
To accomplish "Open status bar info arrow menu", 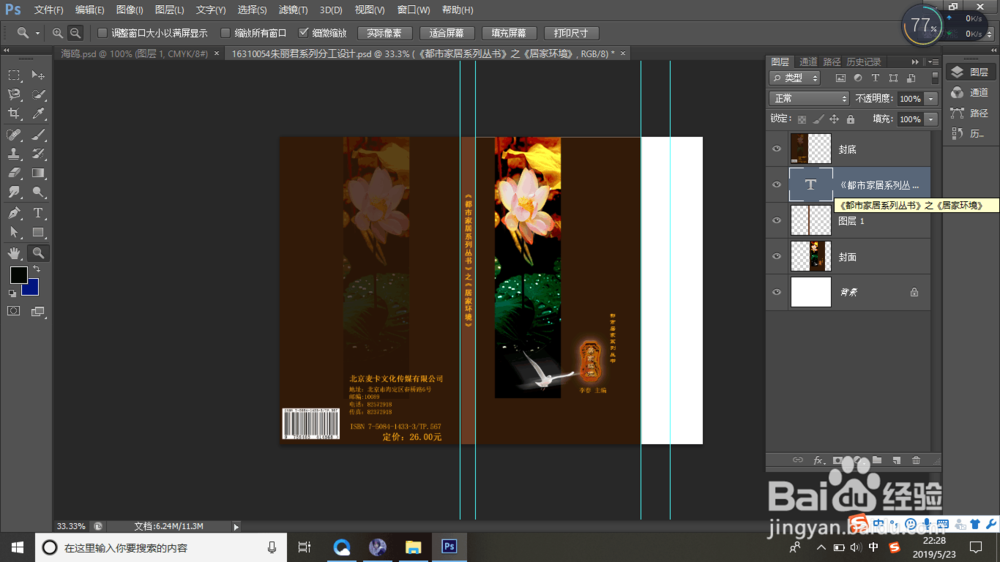I will pos(236,527).
